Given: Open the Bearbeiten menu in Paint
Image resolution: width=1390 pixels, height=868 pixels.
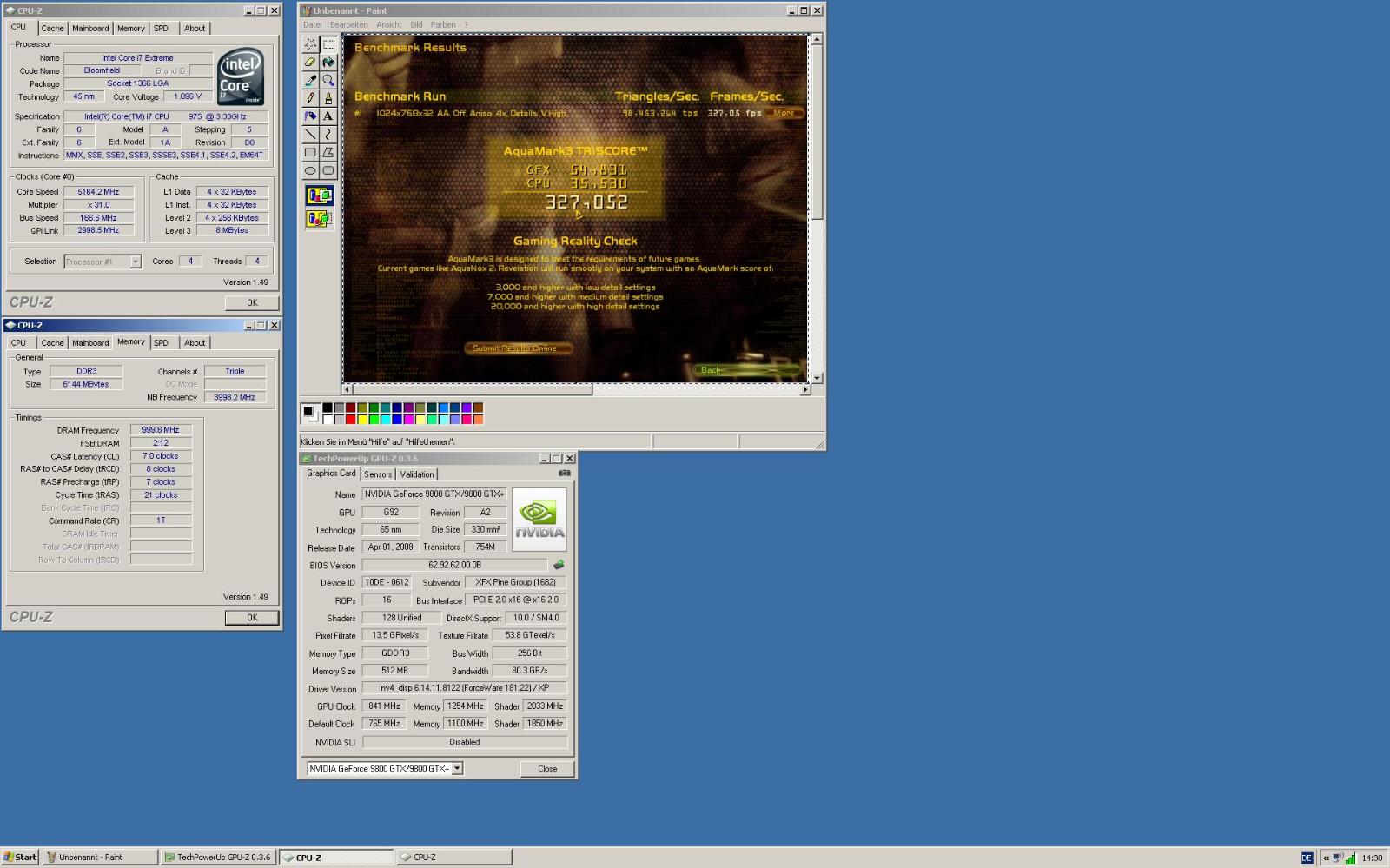Looking at the screenshot, I should click(349, 24).
